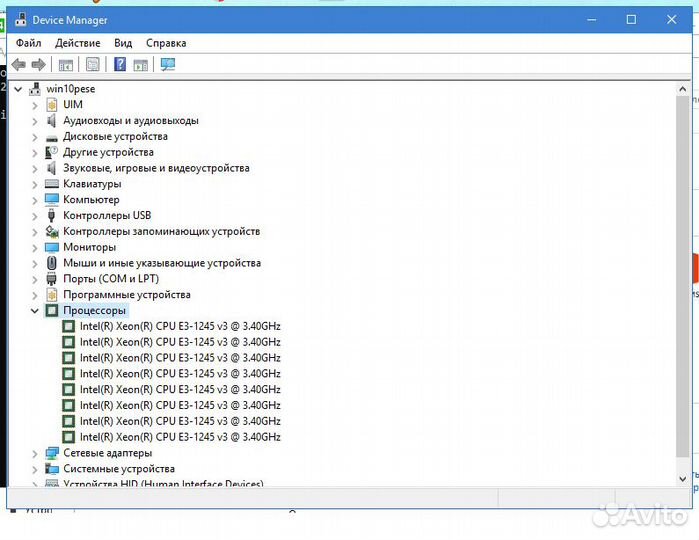Image resolution: width=699 pixels, height=540 pixels.
Task: Click the storage controller icon
Action: [x=52, y=231]
